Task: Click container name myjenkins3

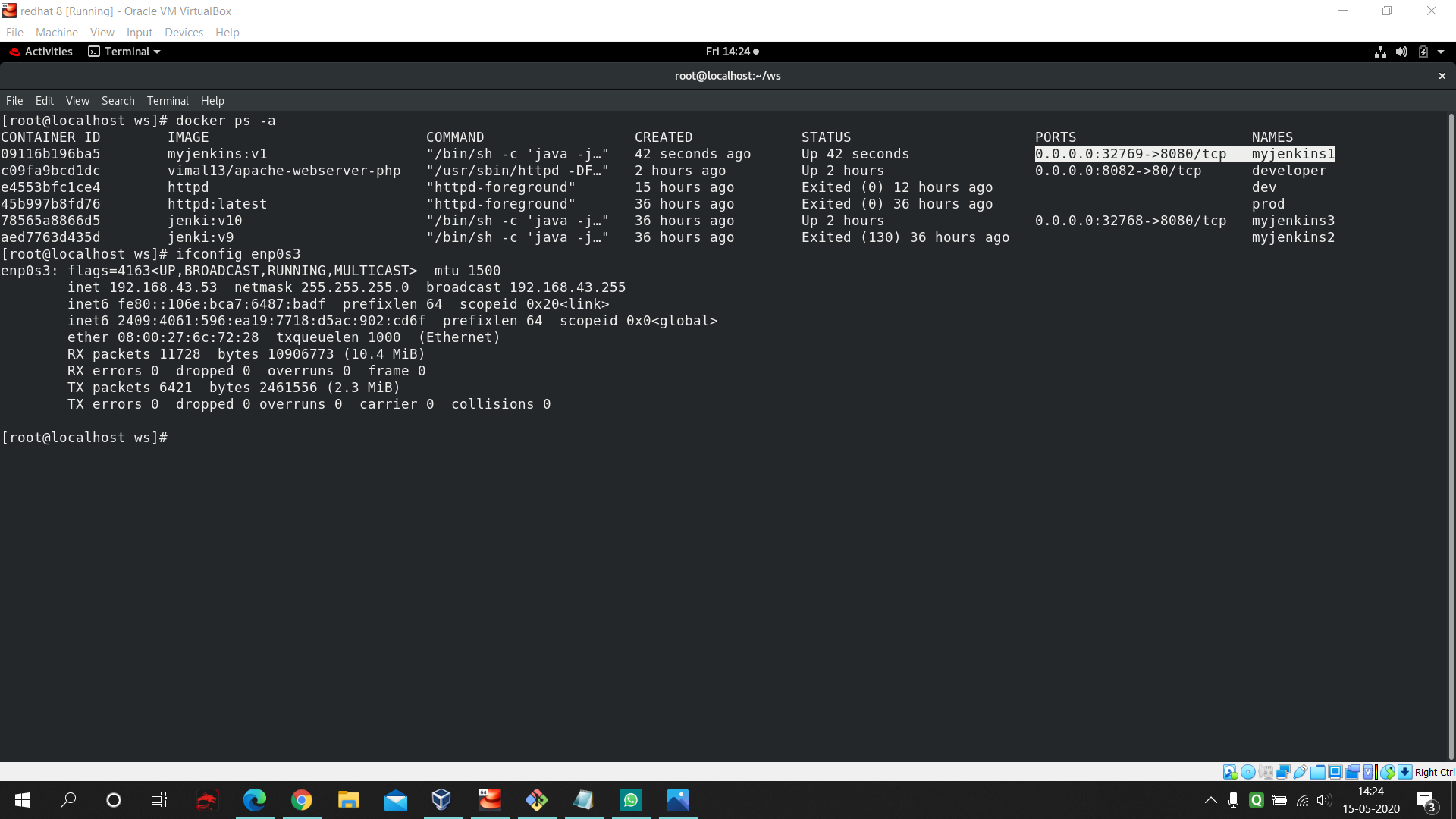Action: 1293,221
